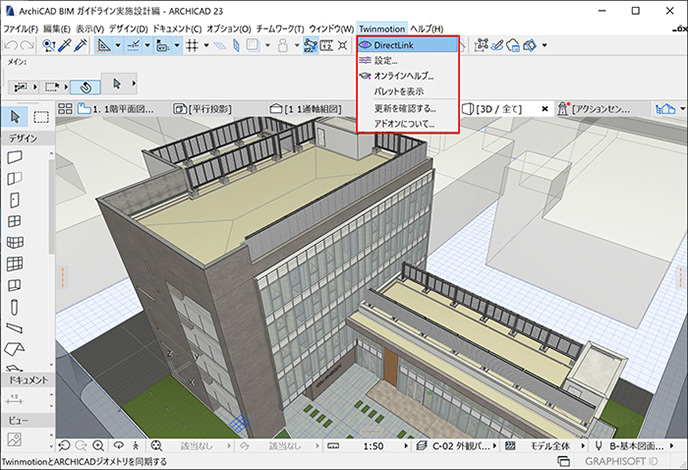Screen dimensions: 688x470
Task: Select the Door tool in toolbox
Action: (14, 200)
